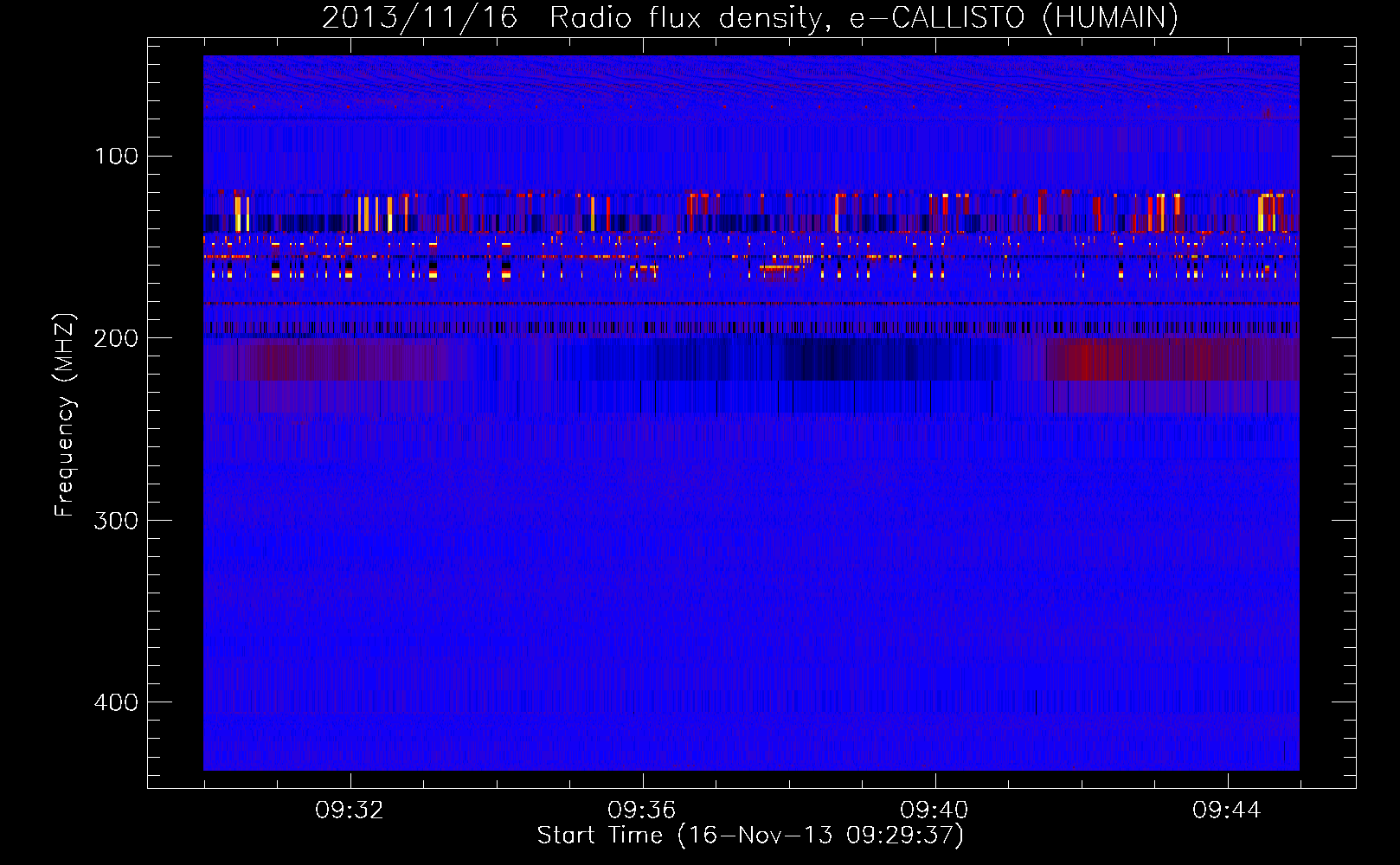Click the '09:32' time tick label
Image resolution: width=1400 pixels, height=865 pixels.
coord(350,811)
